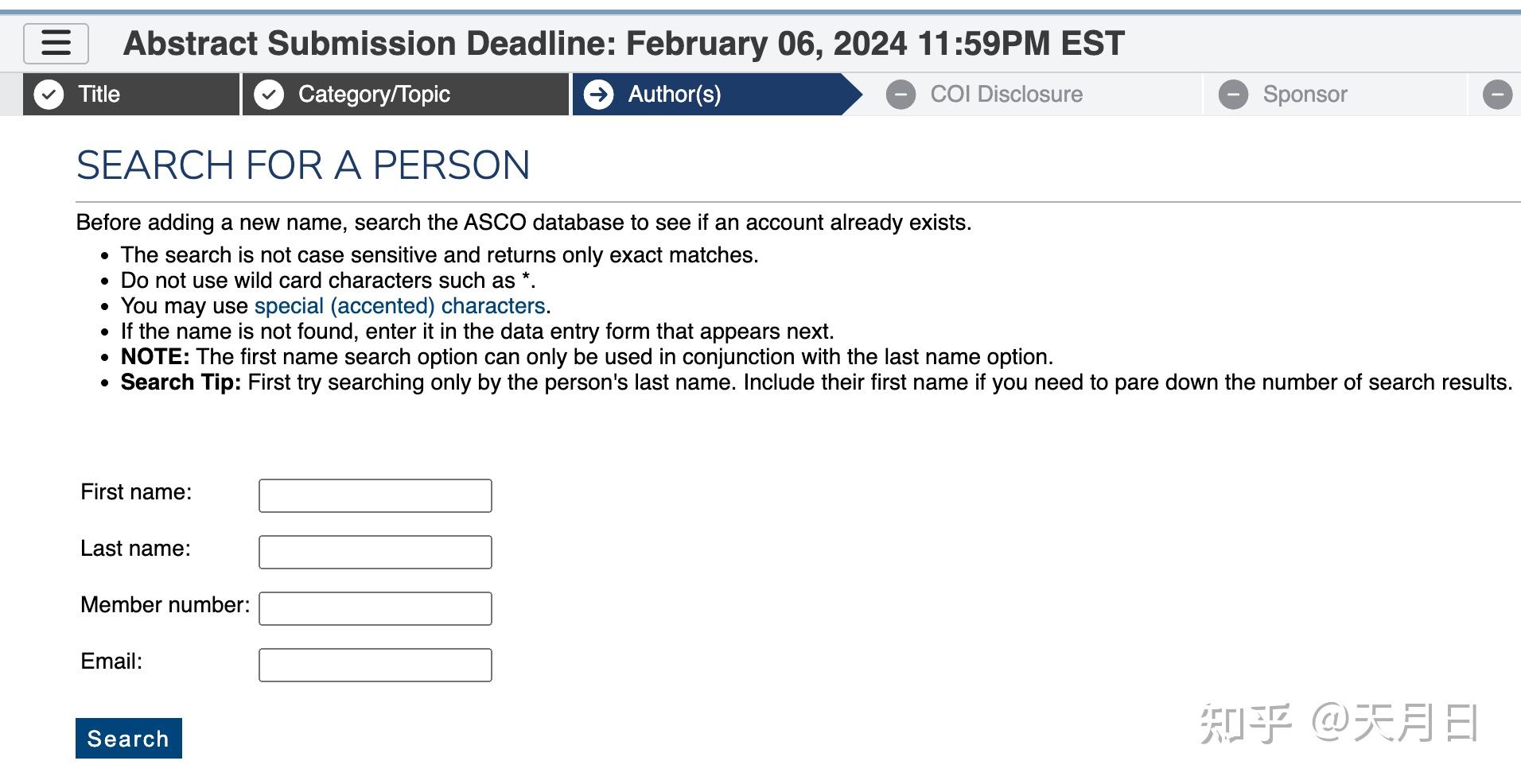Click the minus icon beside Sponsor
Image resolution: width=1521 pixels, height=784 pixels.
pos(1233,95)
